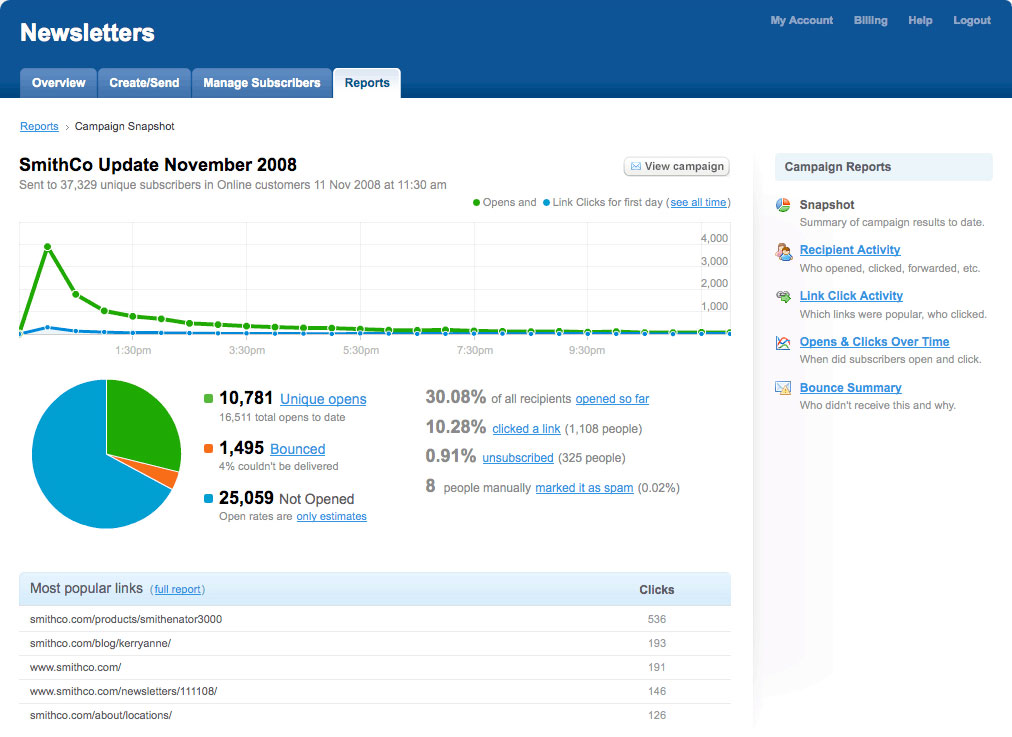
Task: Click the 1:30pm axis label on graph
Action: coord(133,350)
